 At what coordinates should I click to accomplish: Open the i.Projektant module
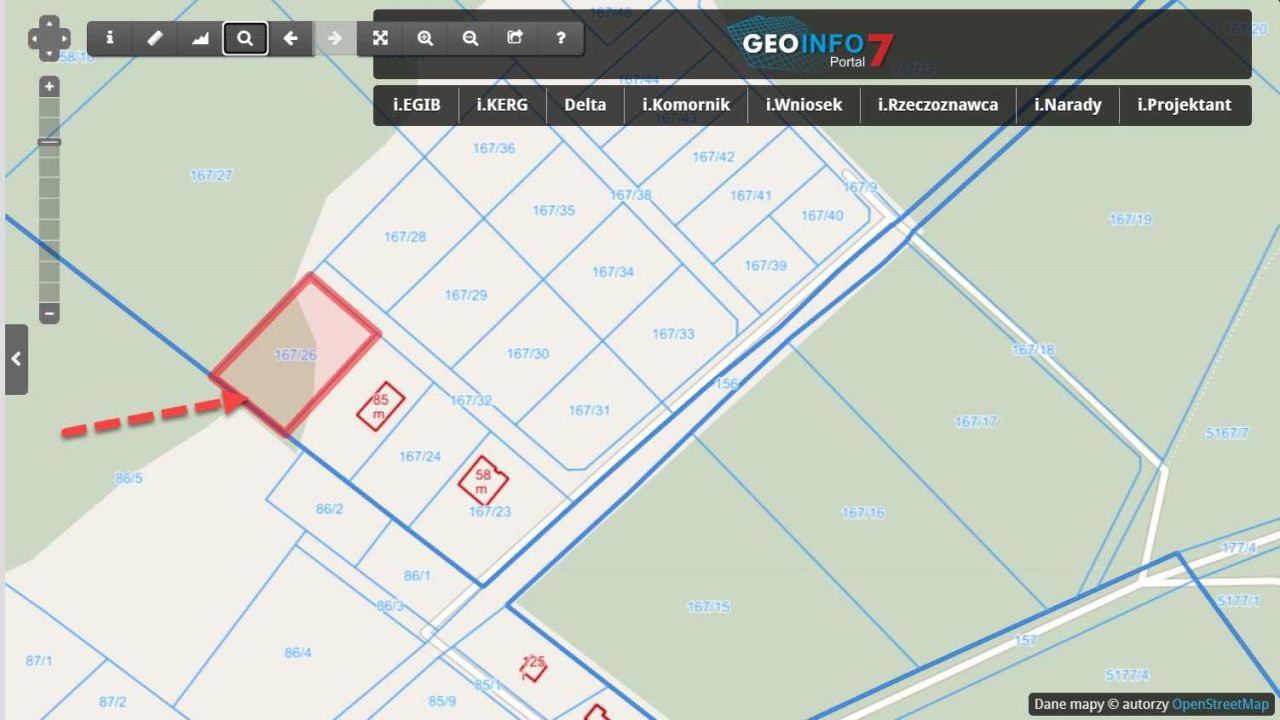[1184, 105]
